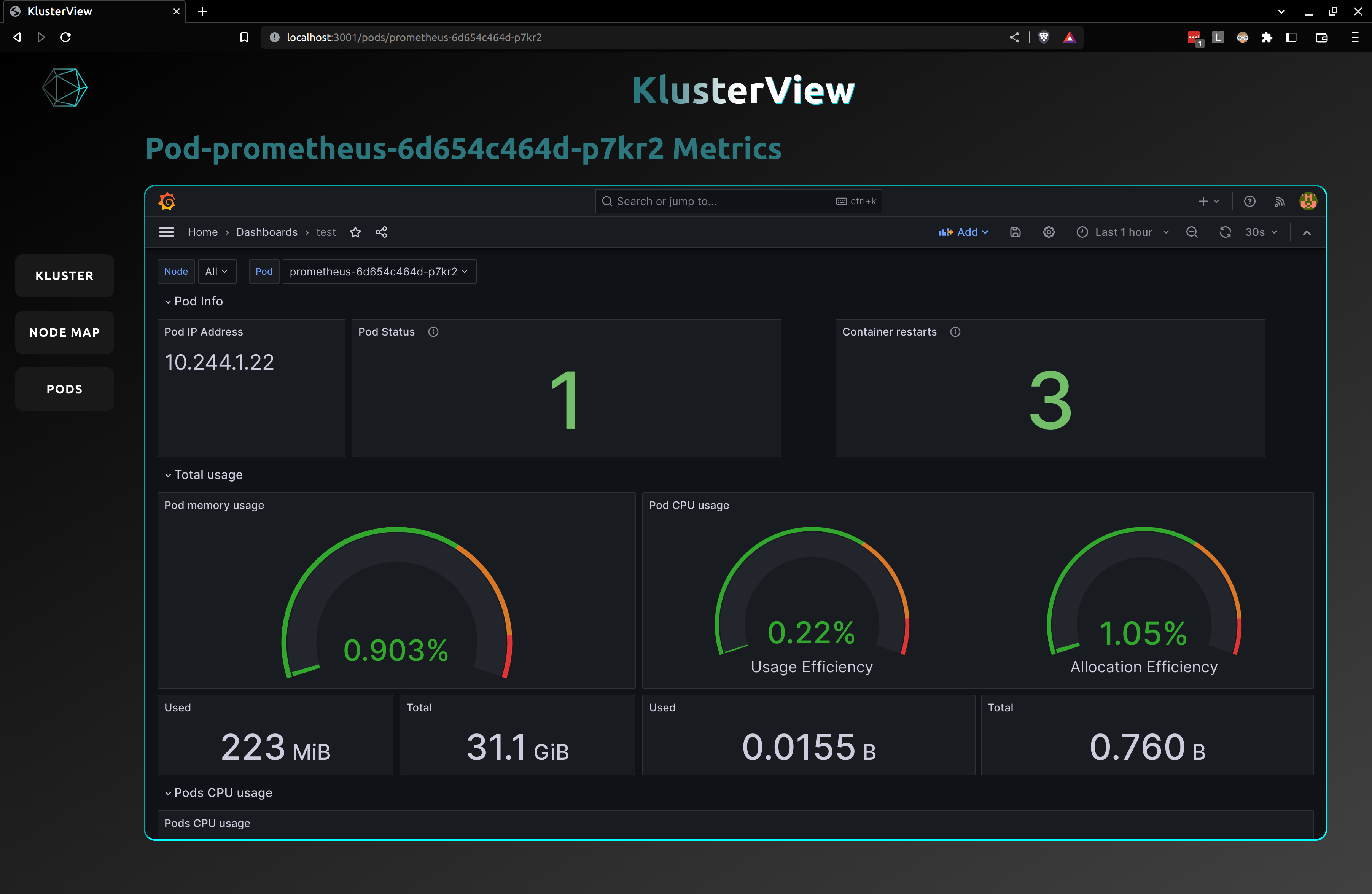Collapse the Total usage row
The width and height of the screenshot is (1372, 894).
(204, 475)
